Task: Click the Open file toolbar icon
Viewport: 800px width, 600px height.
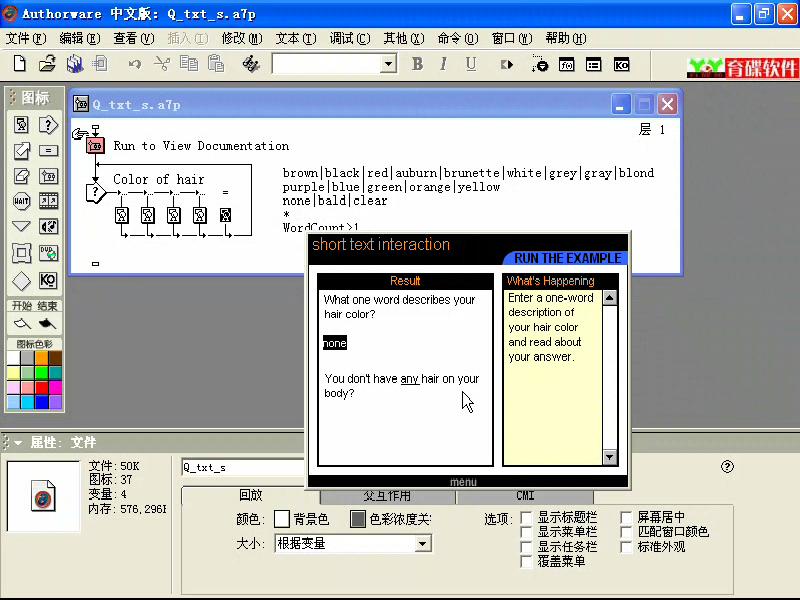Action: click(x=47, y=64)
